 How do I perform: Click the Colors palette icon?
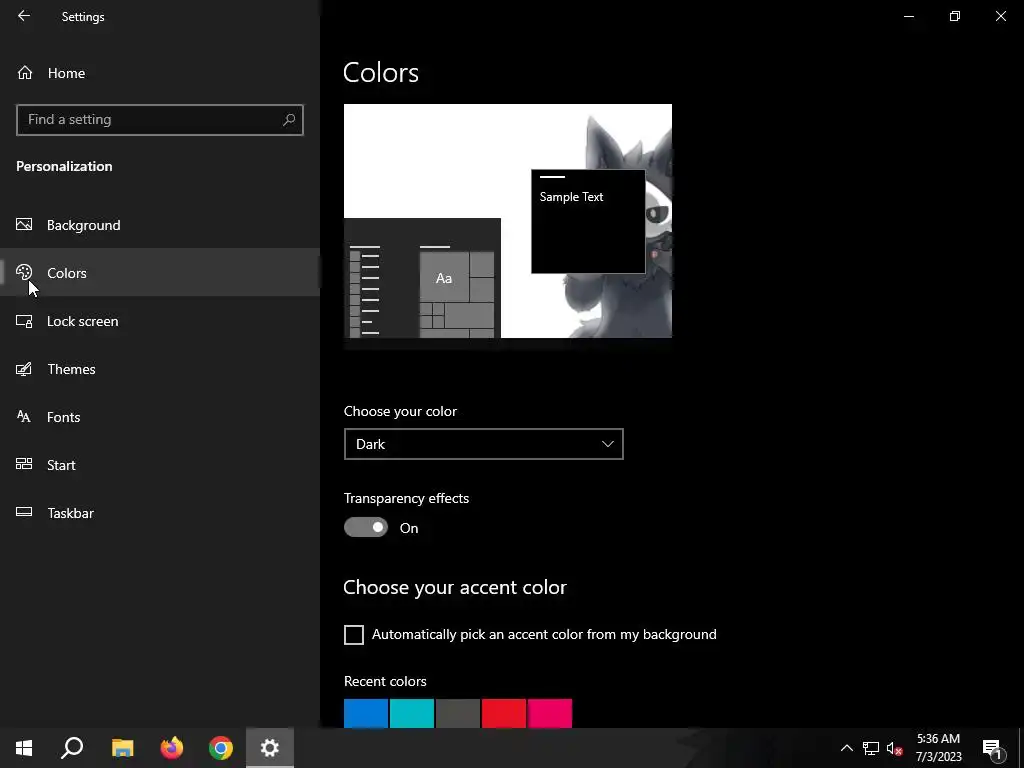(x=24, y=272)
